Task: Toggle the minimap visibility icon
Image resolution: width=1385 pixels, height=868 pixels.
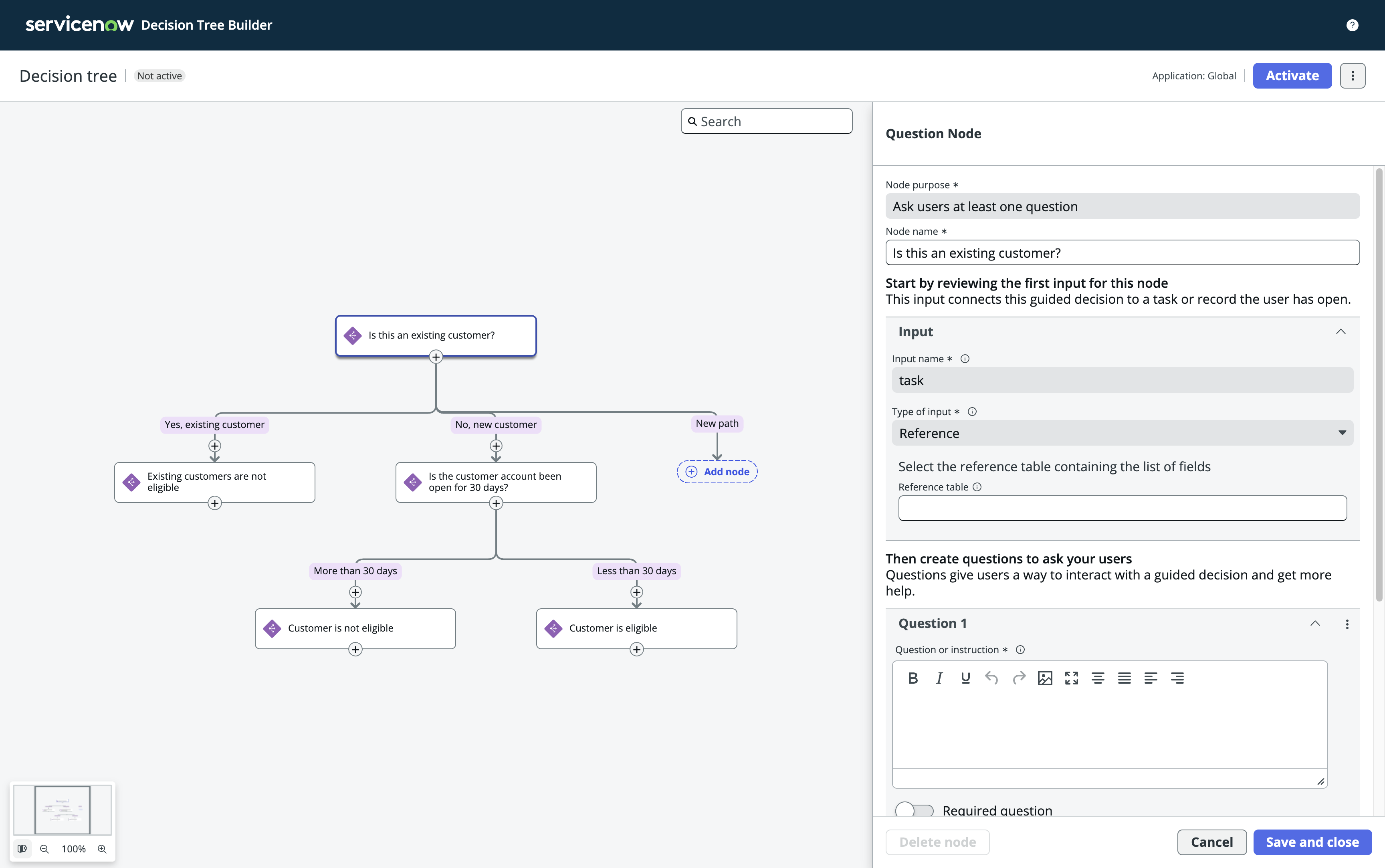Action: pyautogui.click(x=22, y=849)
